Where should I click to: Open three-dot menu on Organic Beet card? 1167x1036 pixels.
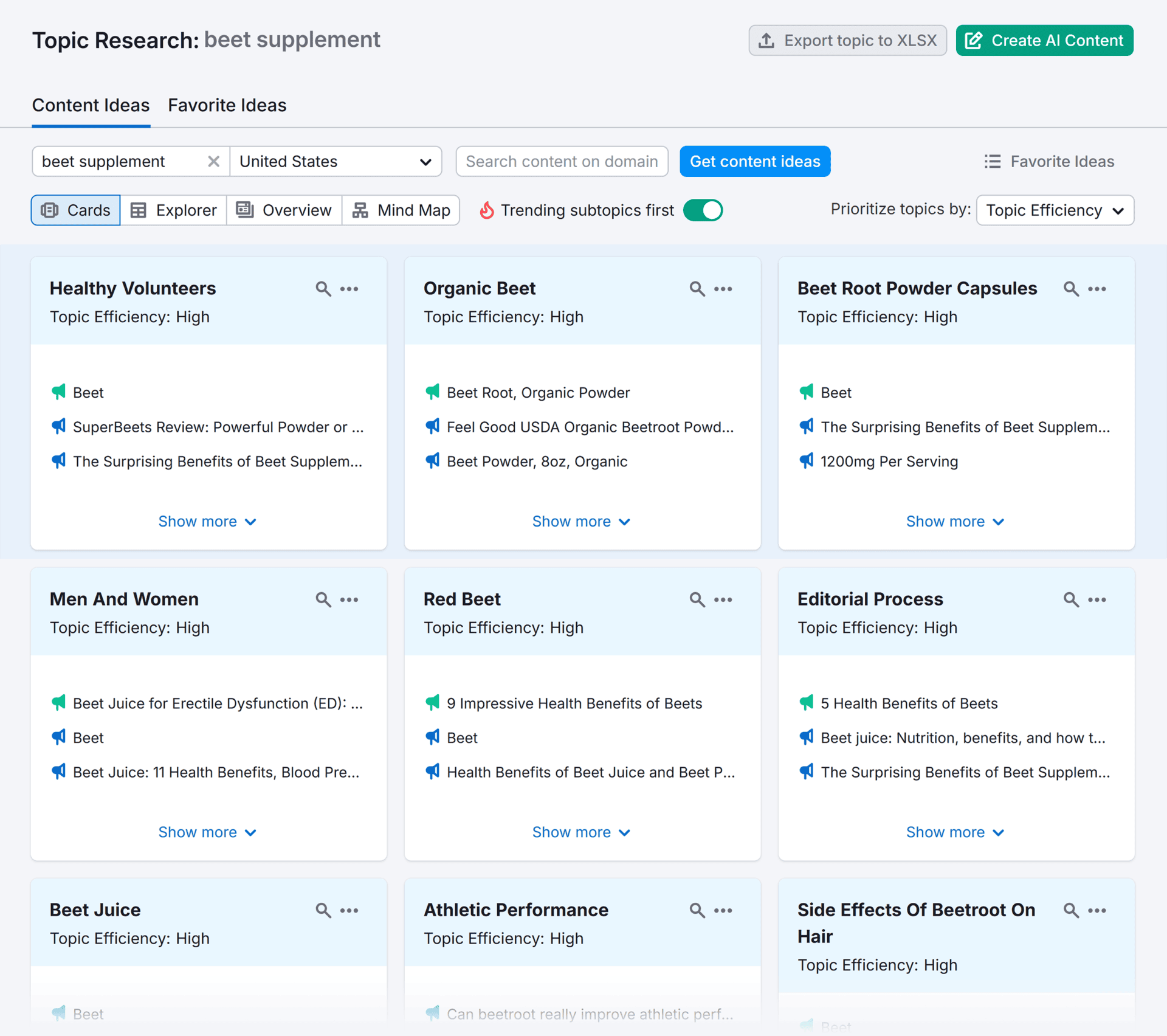point(723,289)
